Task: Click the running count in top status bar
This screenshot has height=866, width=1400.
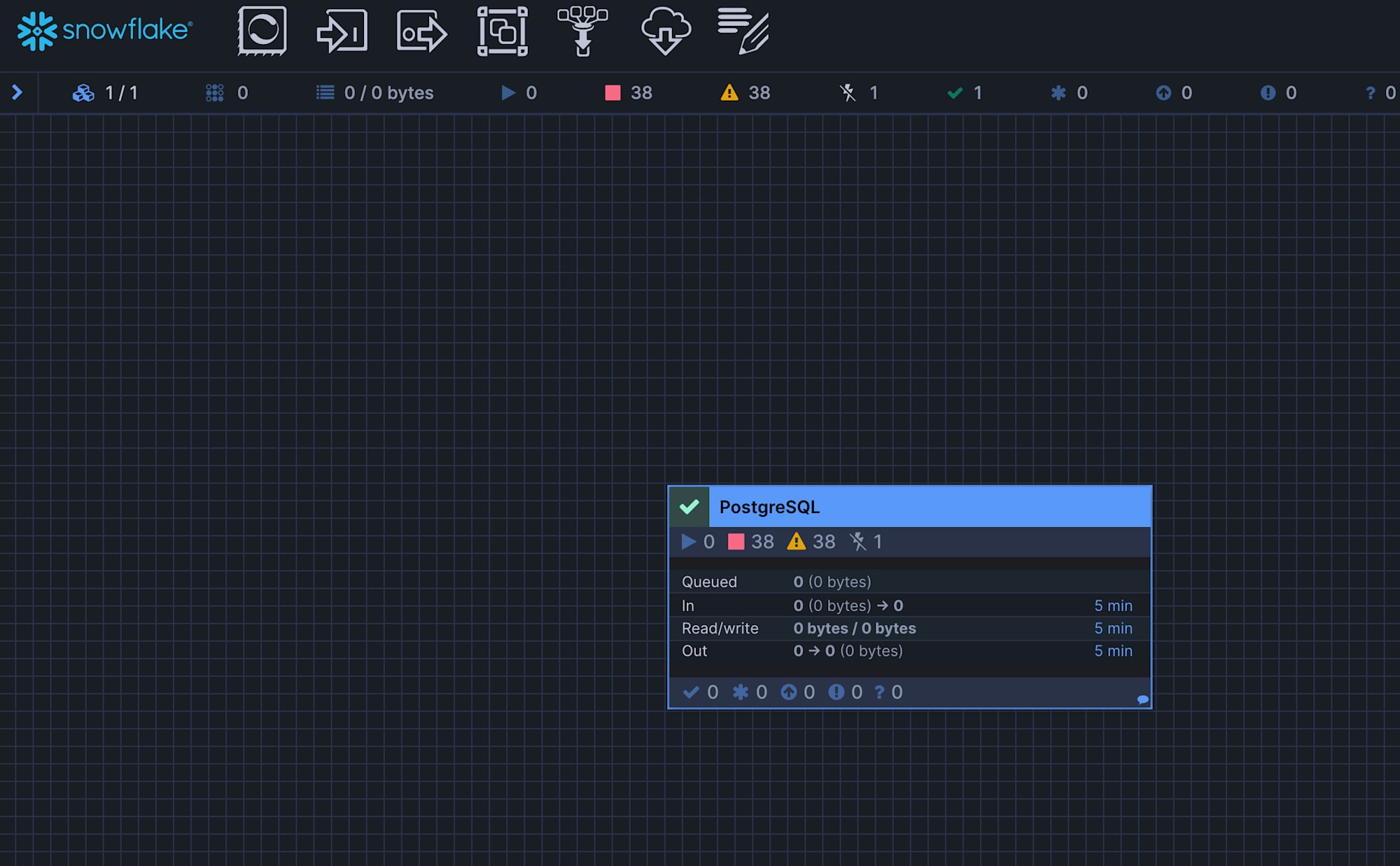Action: [x=519, y=92]
